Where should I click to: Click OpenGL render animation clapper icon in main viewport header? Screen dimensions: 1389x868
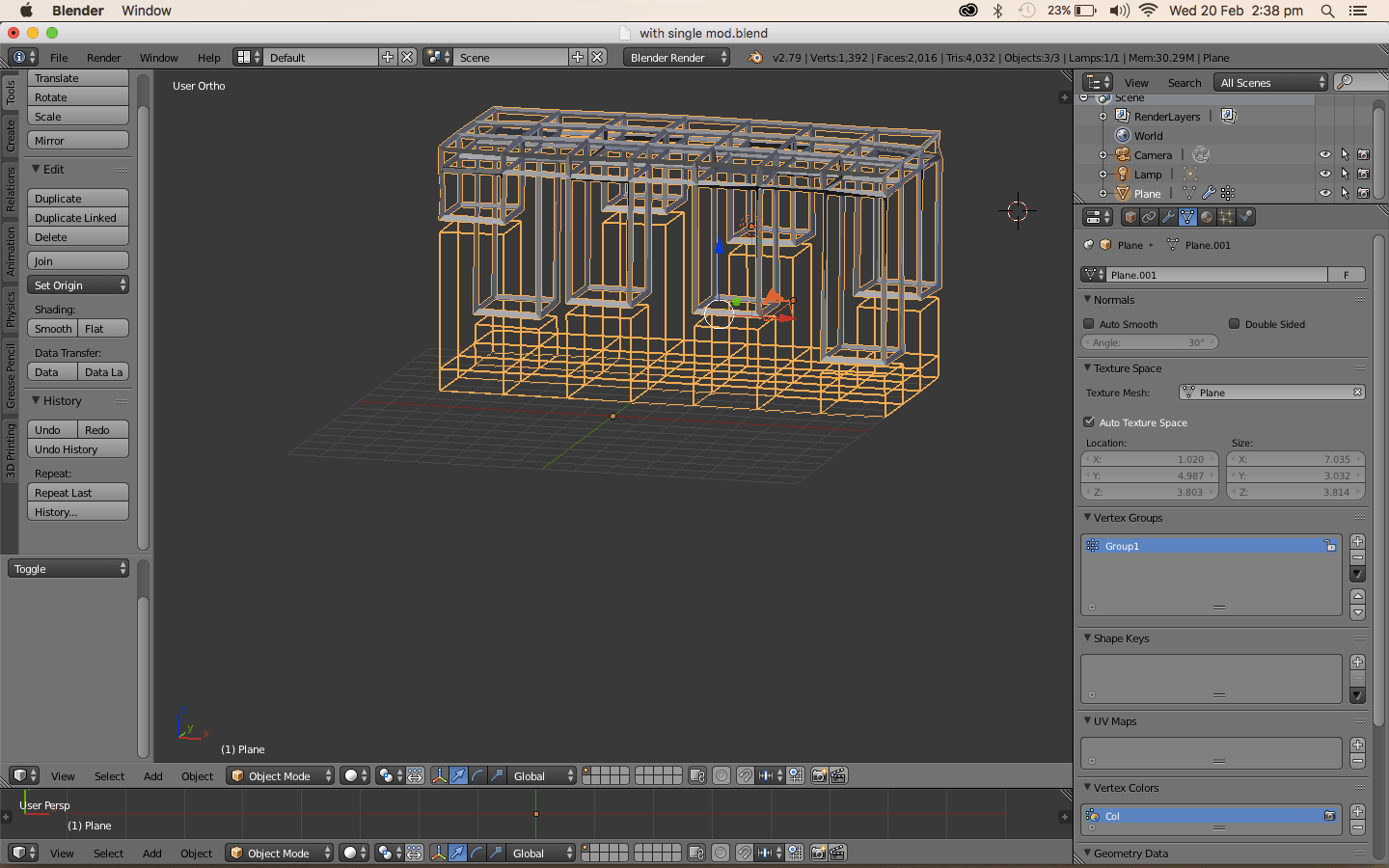[838, 775]
